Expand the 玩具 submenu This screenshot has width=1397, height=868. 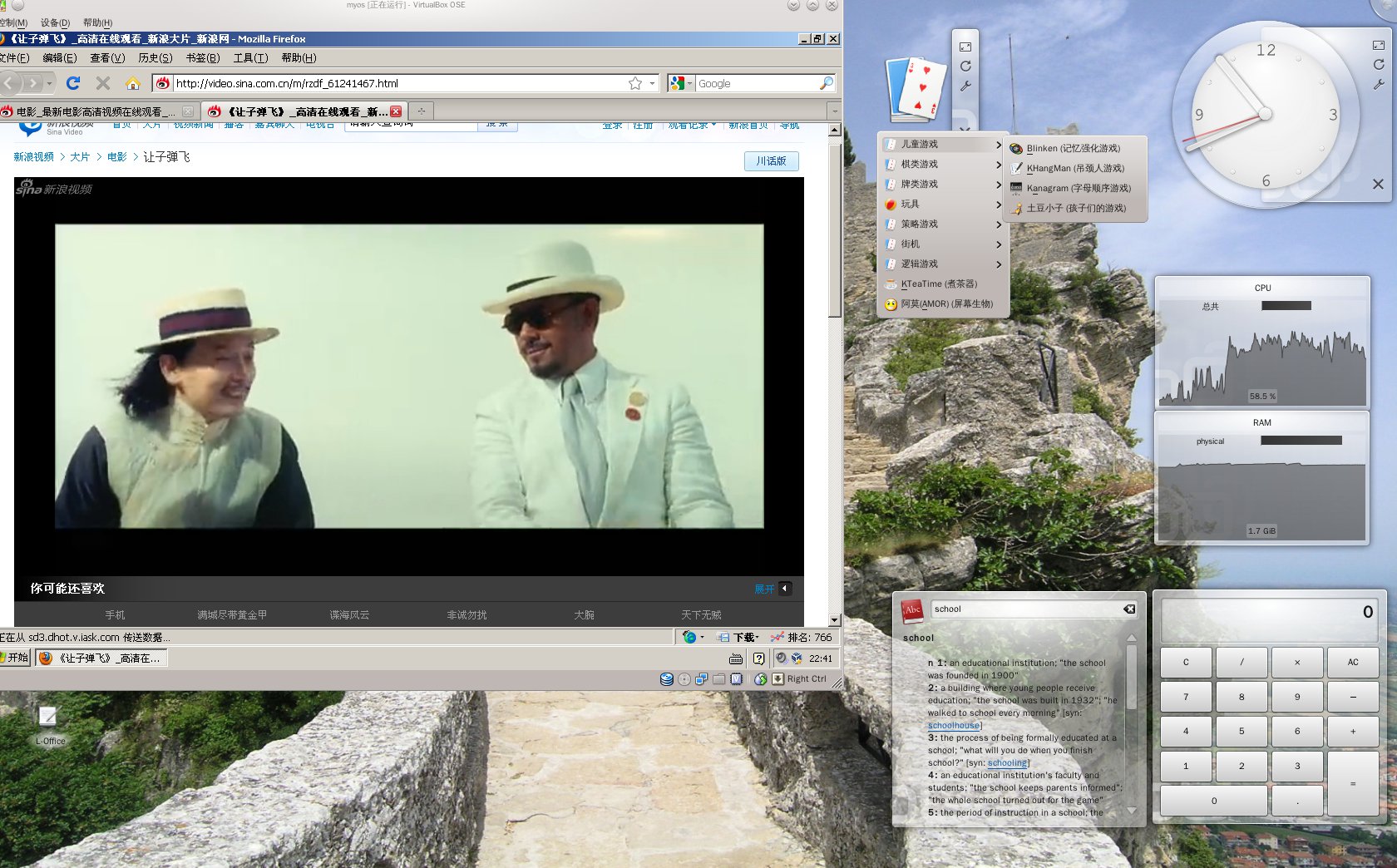[943, 204]
